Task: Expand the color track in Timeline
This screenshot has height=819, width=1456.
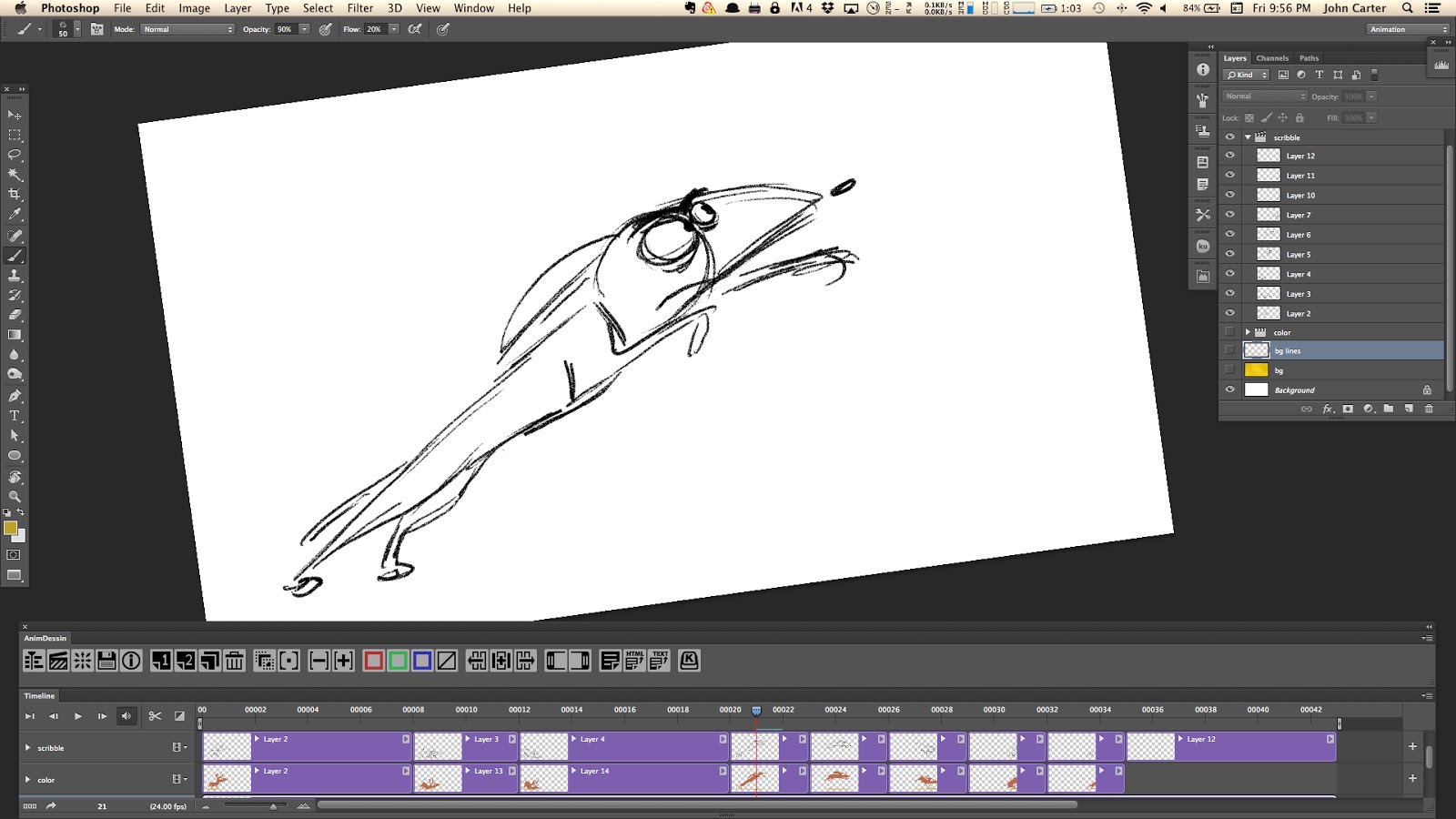Action: pyautogui.click(x=27, y=780)
